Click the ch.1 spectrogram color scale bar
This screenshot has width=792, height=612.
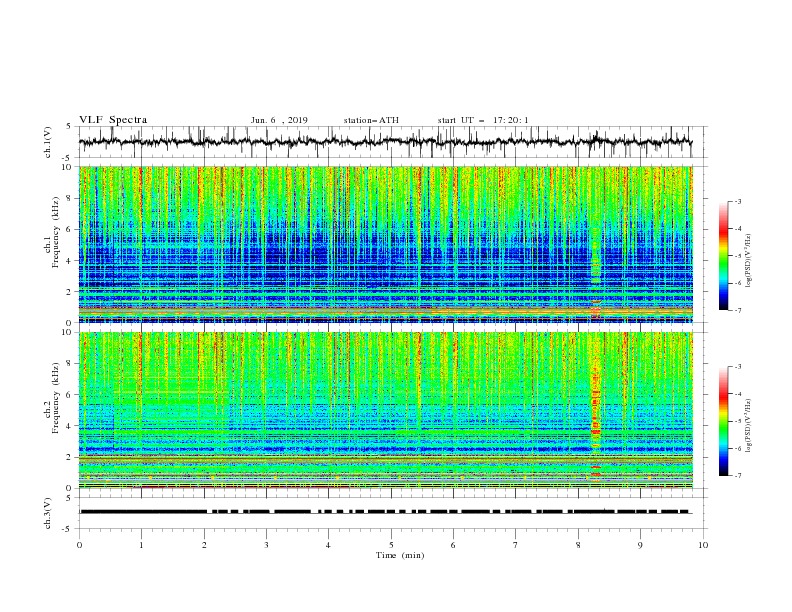pyautogui.click(x=723, y=256)
